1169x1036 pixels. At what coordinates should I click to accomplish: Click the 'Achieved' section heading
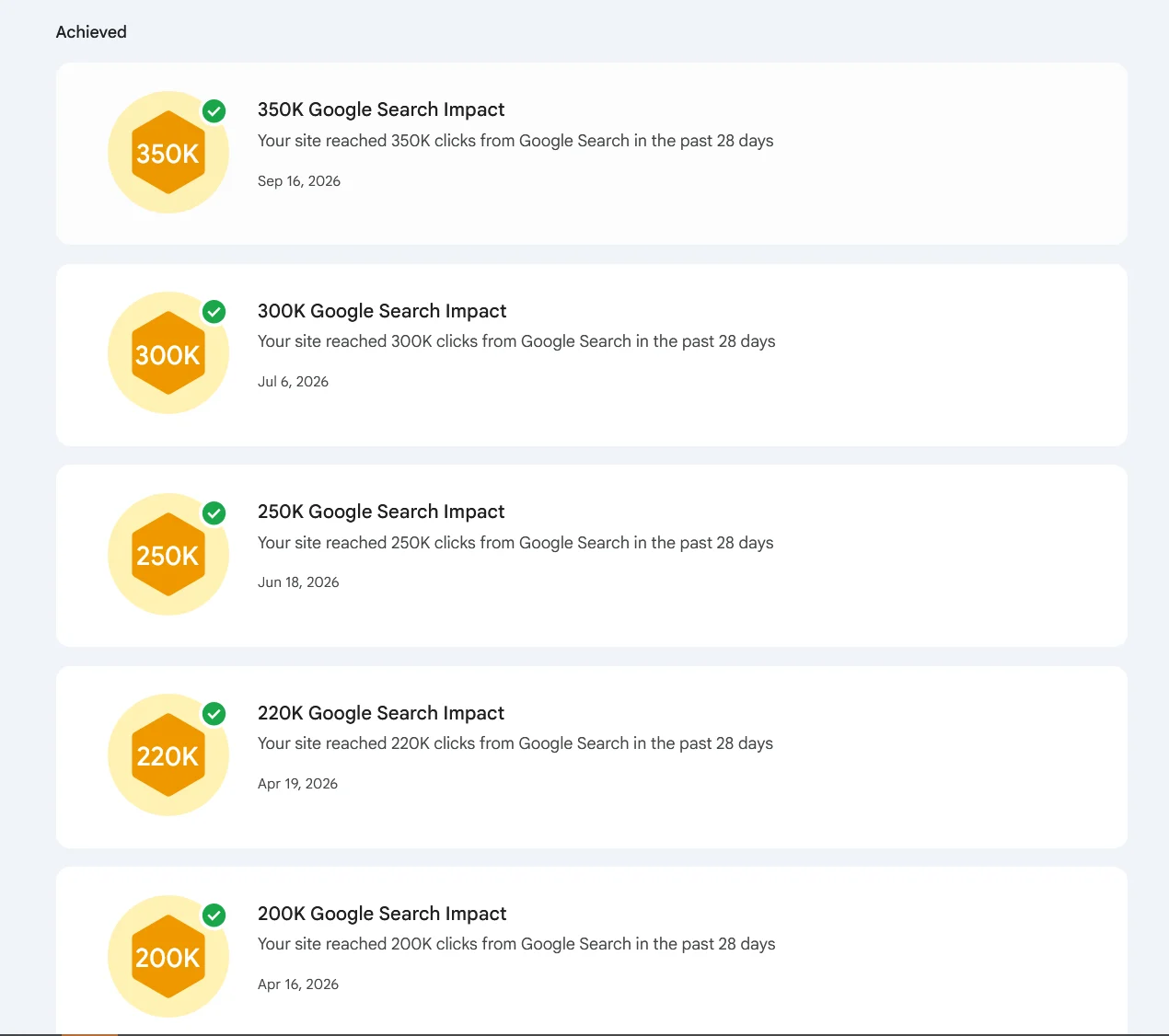(x=91, y=32)
